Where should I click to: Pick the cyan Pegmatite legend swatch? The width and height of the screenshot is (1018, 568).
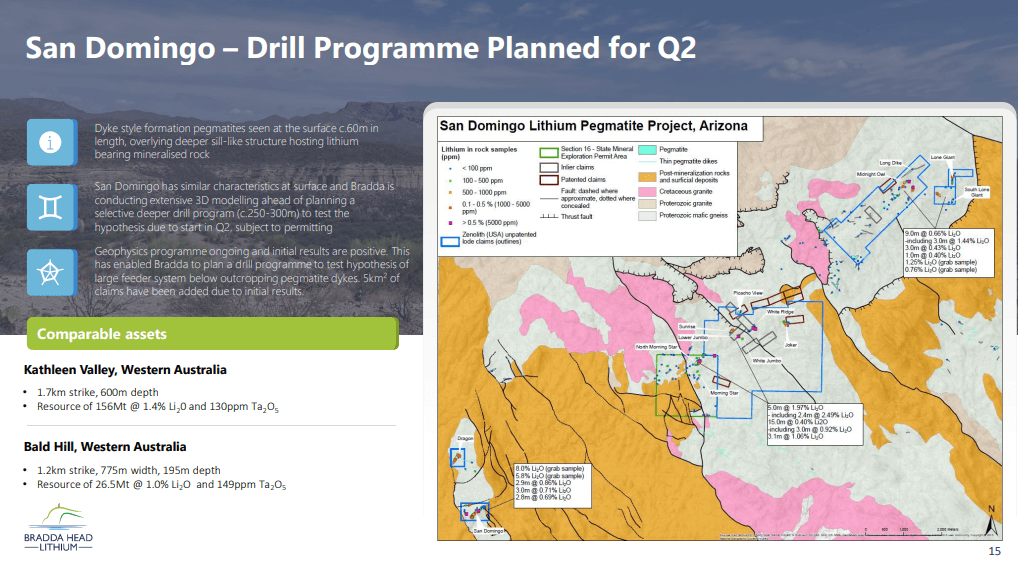pos(647,150)
